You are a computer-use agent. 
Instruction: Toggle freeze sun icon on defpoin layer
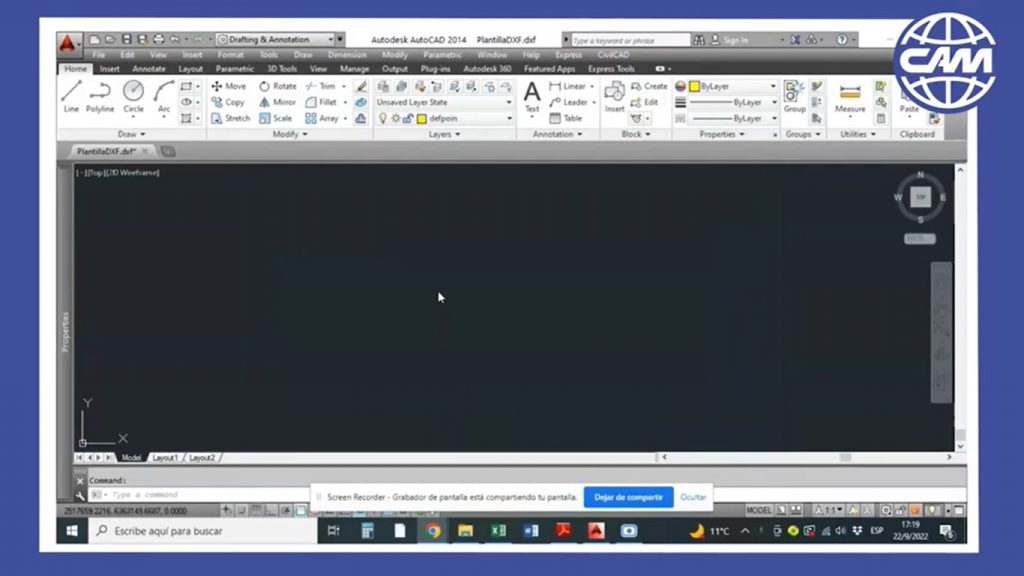(395, 118)
